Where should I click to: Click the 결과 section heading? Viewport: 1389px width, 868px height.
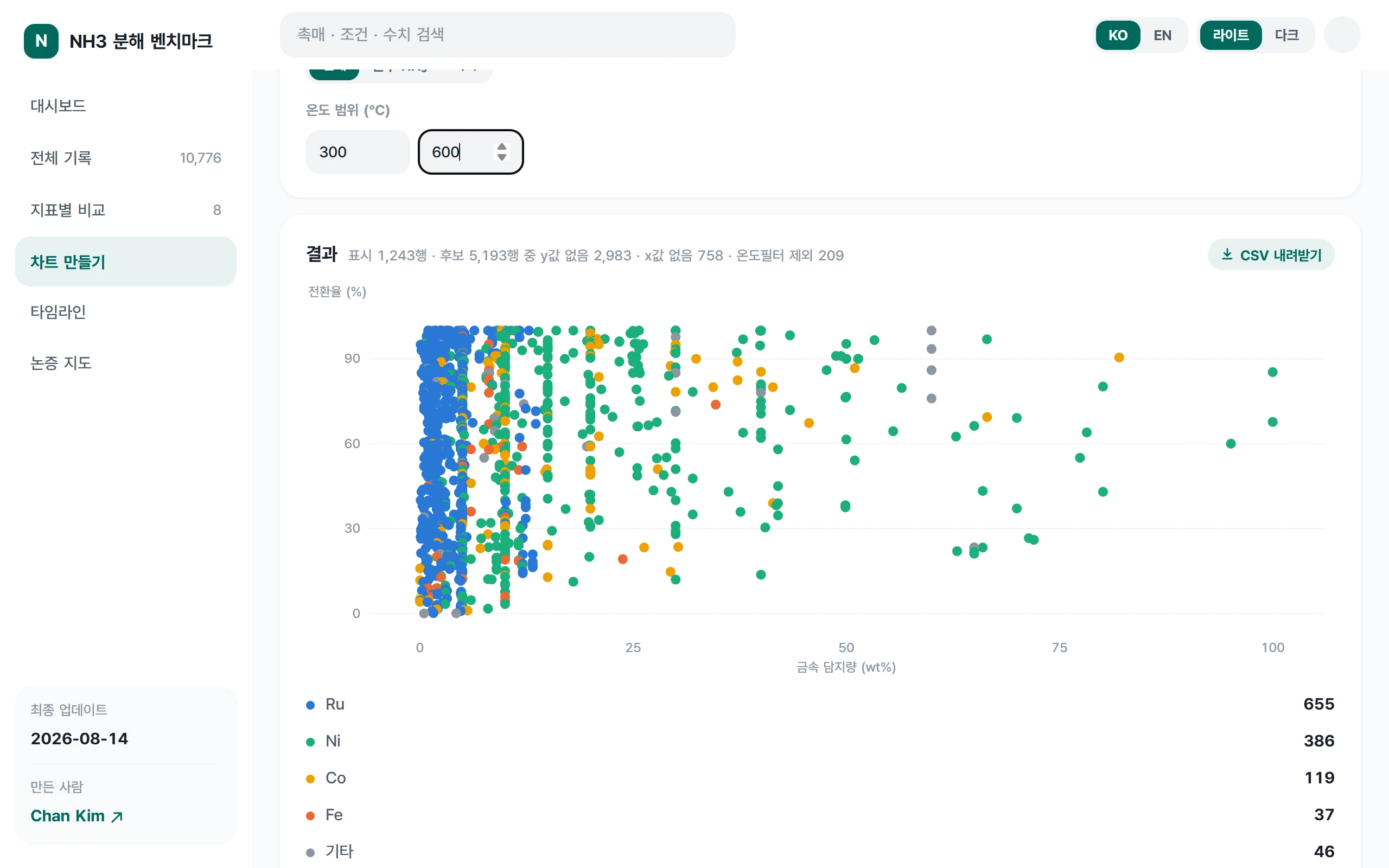tap(322, 254)
